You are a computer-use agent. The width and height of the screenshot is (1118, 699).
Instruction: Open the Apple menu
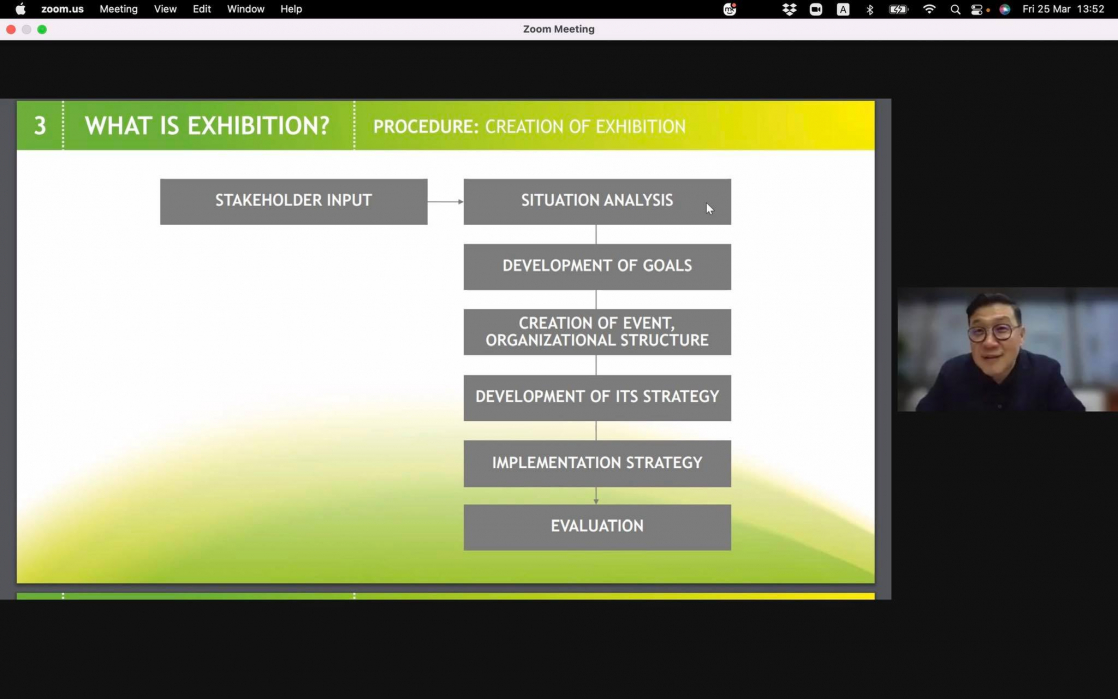coord(20,9)
